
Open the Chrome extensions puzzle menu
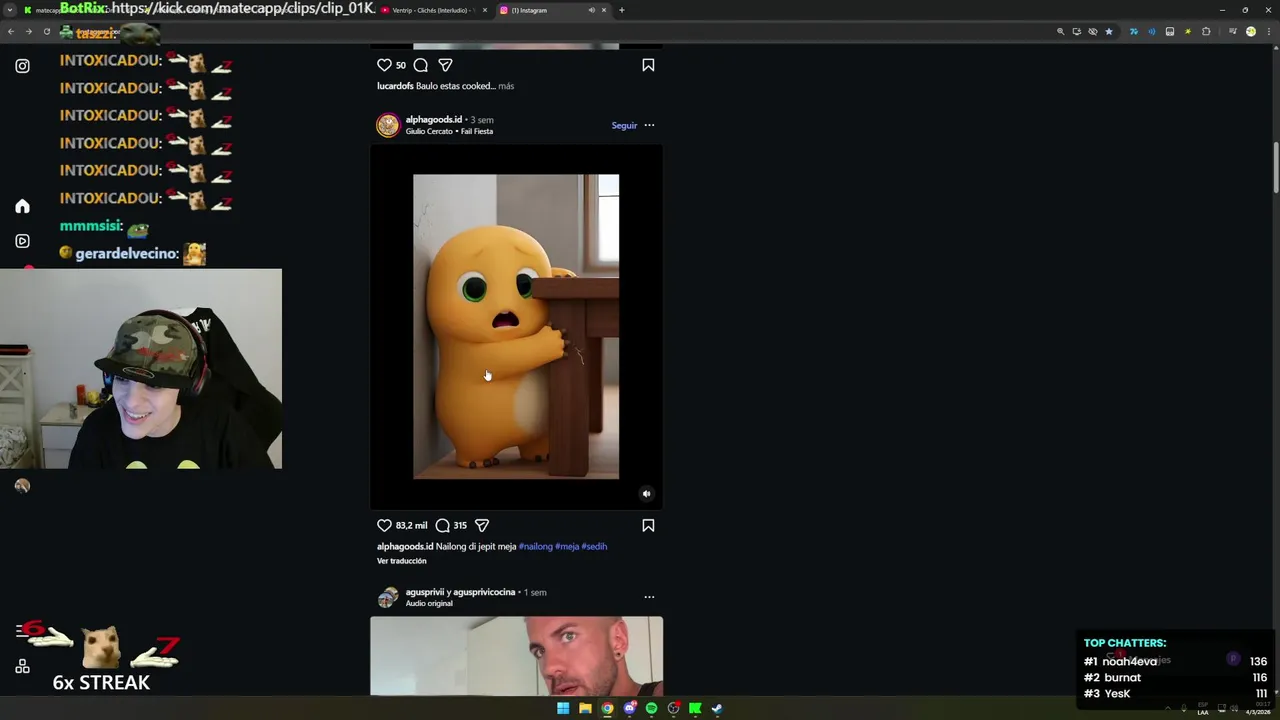pyautogui.click(x=1206, y=31)
